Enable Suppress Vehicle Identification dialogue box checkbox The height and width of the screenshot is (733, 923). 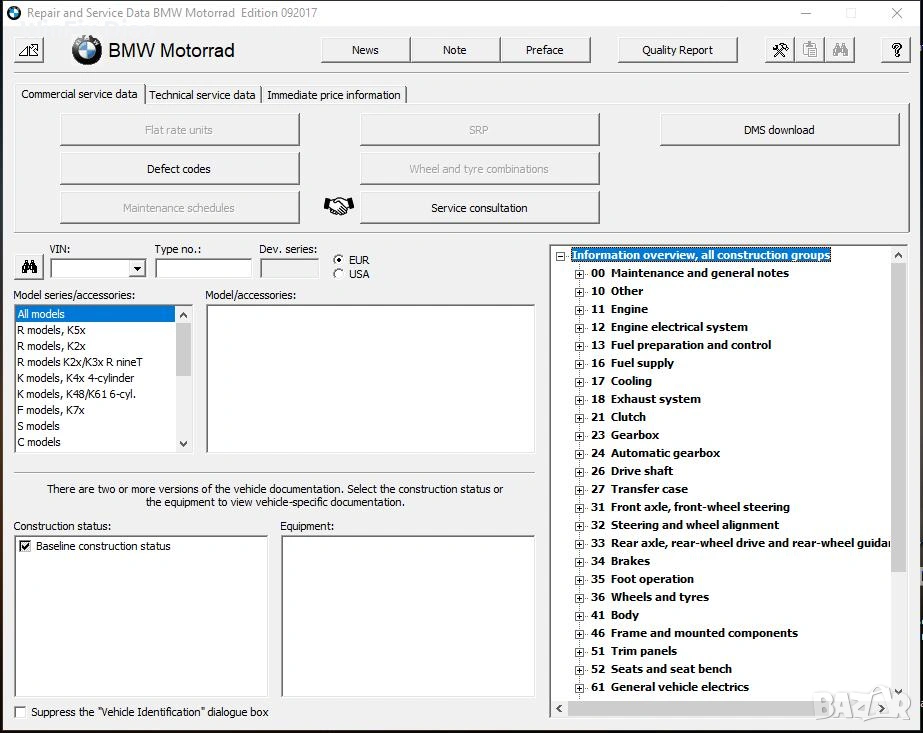click(x=21, y=712)
